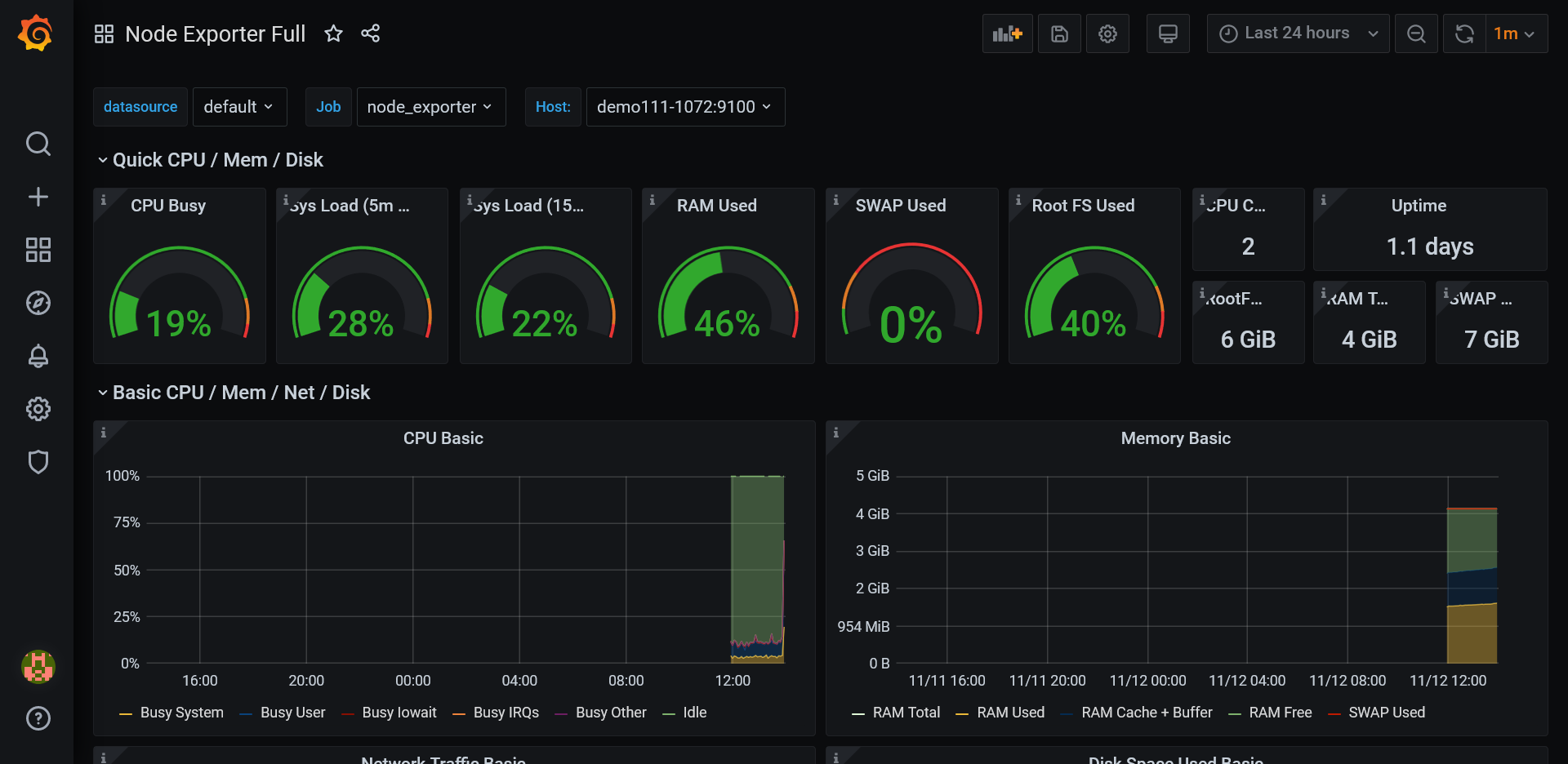Open the Grafana home logo
Viewport: 1568px width, 764px height.
[x=36, y=33]
